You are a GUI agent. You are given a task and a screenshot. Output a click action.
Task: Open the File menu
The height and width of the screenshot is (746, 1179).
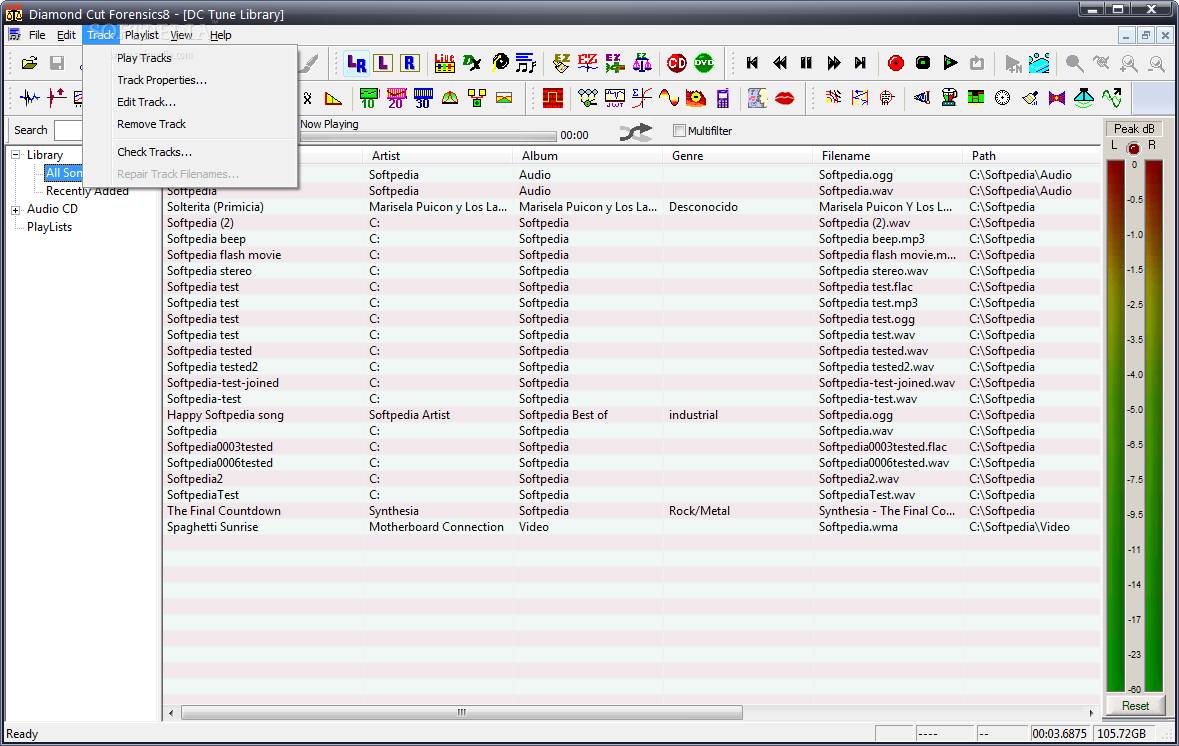click(37, 35)
